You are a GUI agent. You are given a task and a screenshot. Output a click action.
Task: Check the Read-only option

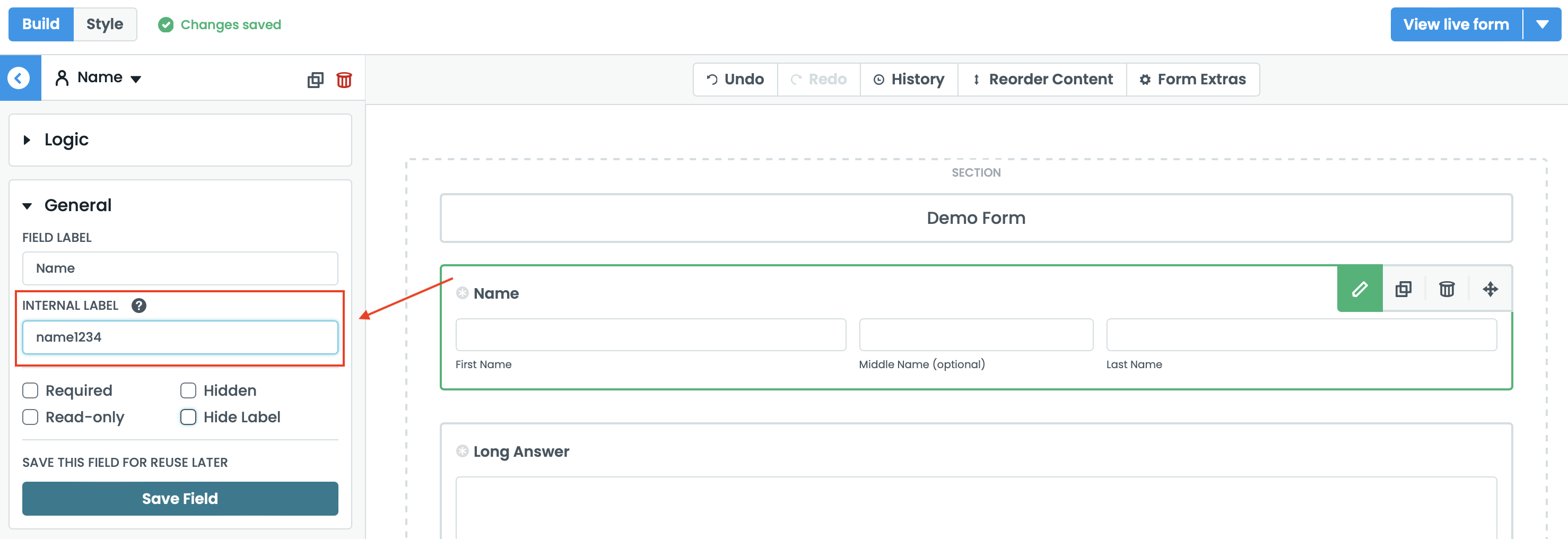[x=30, y=417]
